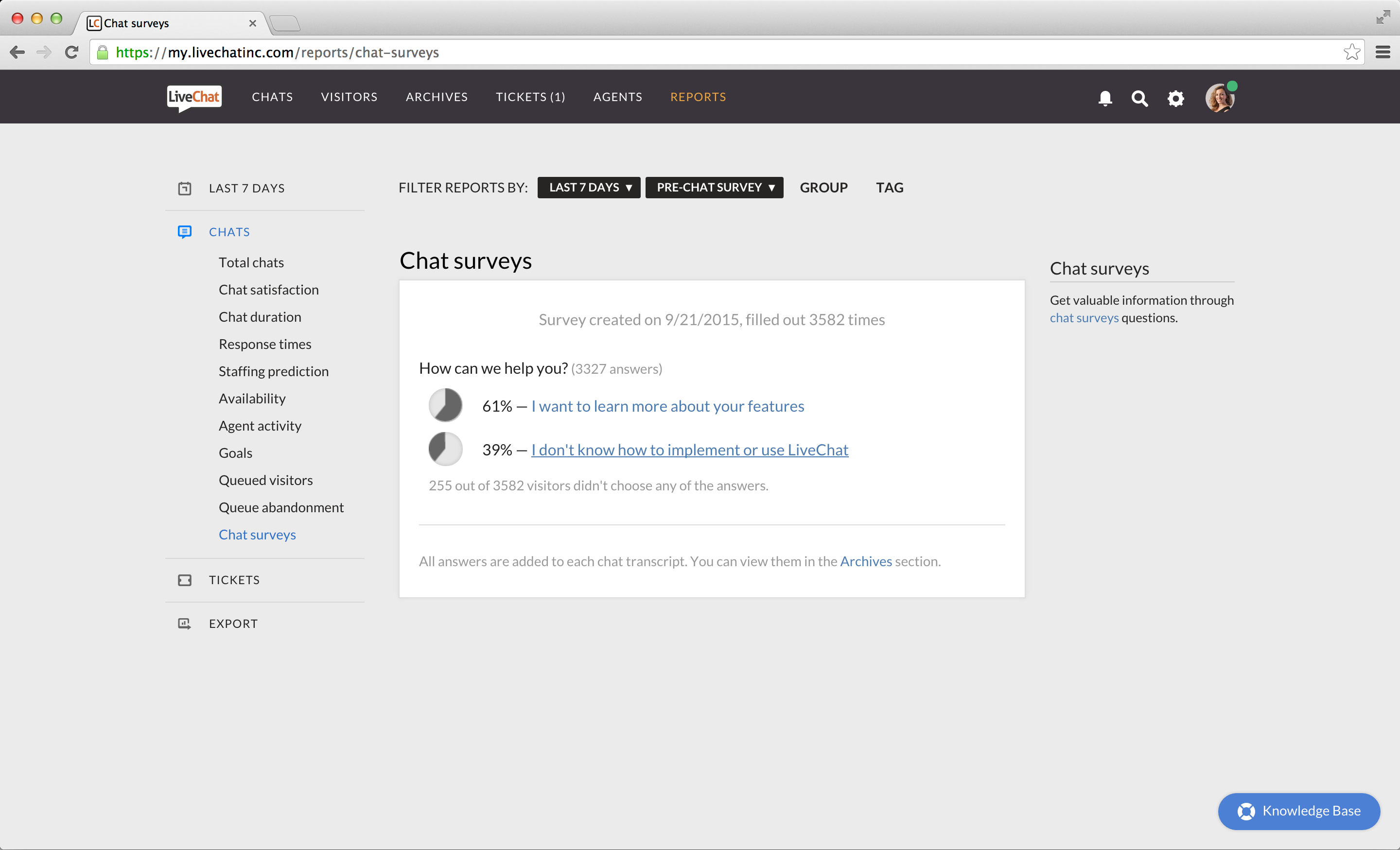Viewport: 1400px width, 850px height.
Task: Reload the page
Action: click(x=71, y=52)
